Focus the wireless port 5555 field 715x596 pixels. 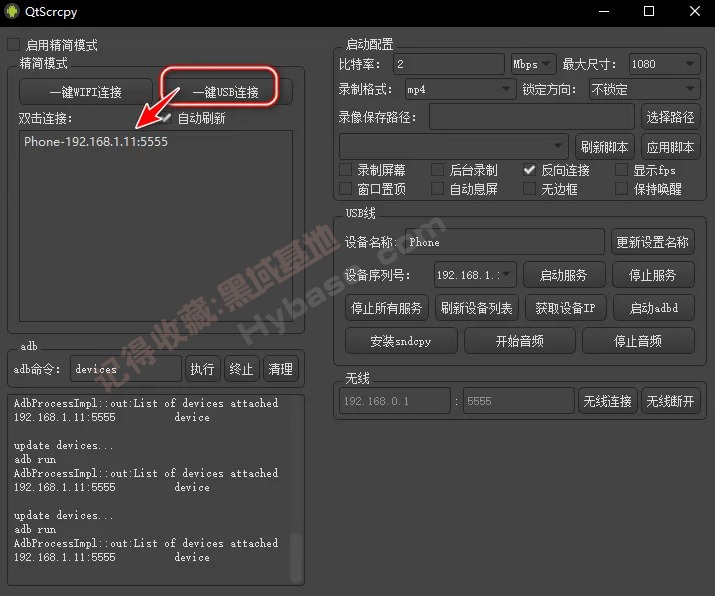[518, 401]
